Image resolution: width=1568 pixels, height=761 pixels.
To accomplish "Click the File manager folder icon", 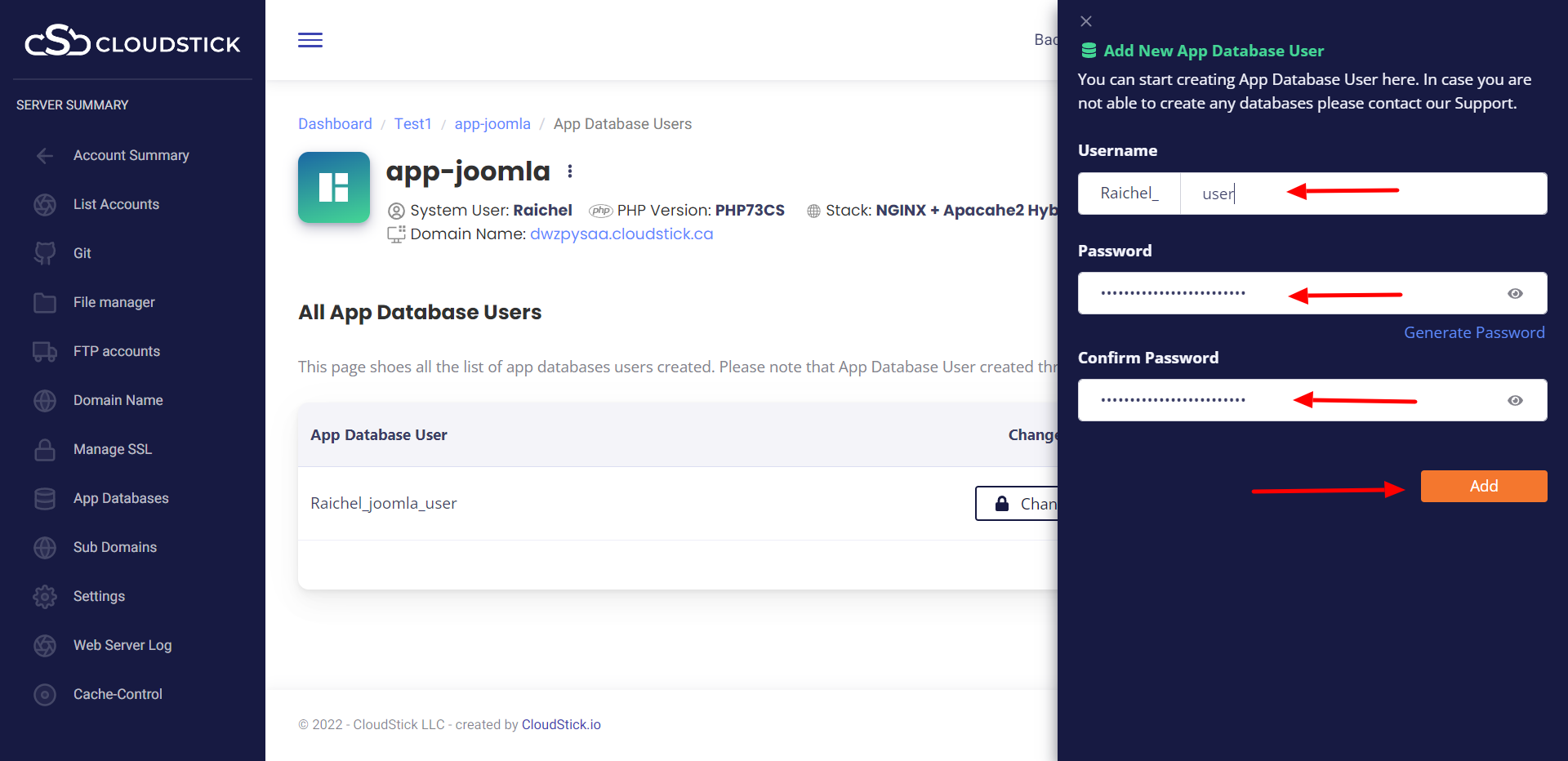I will [x=45, y=303].
